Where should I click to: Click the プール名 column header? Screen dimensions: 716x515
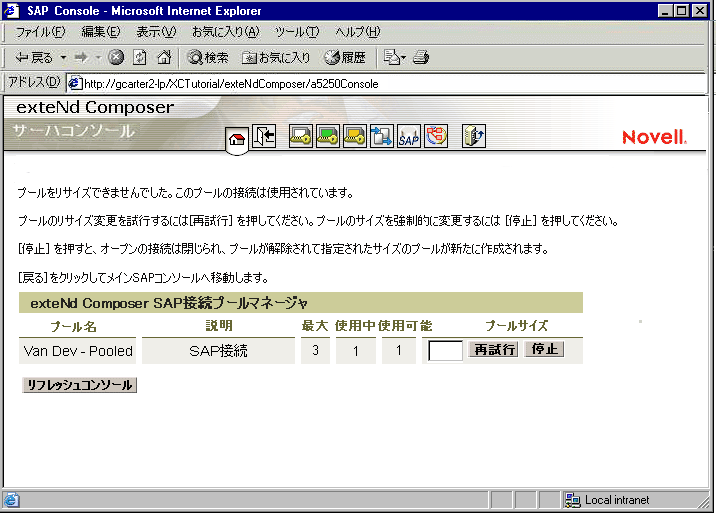pos(73,326)
